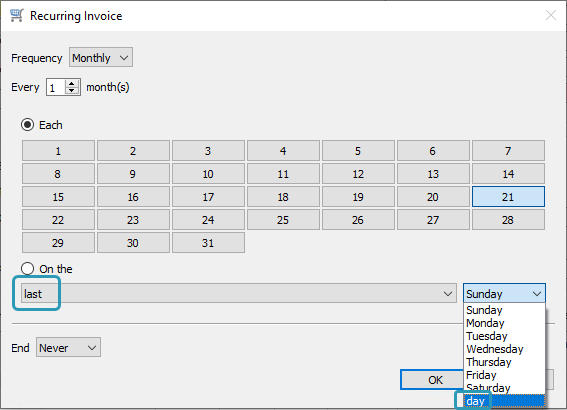
Task: Collapse the Sunday weekday combo box
Action: (504, 293)
